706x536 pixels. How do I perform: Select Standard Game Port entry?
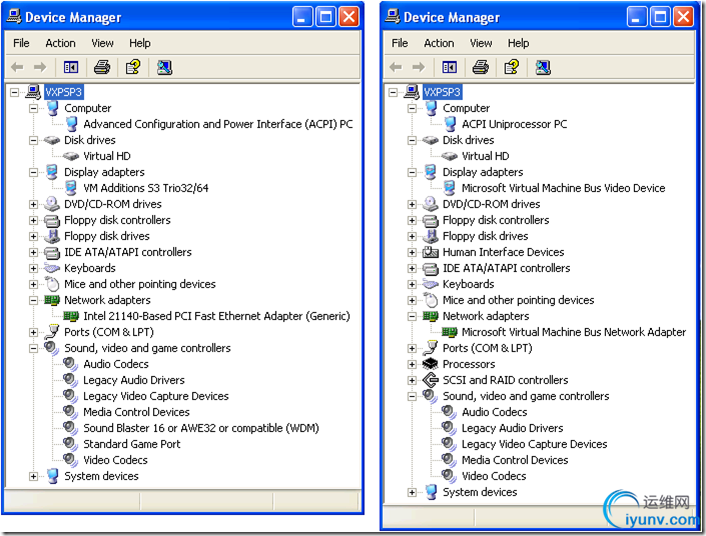click(131, 444)
